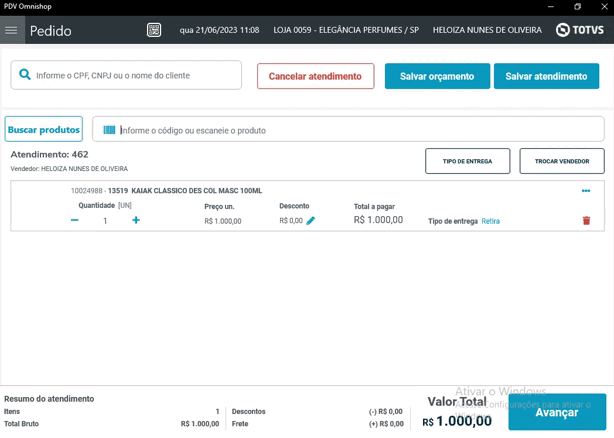Click the Avançar button
The width and height of the screenshot is (614, 438).
[x=557, y=412]
